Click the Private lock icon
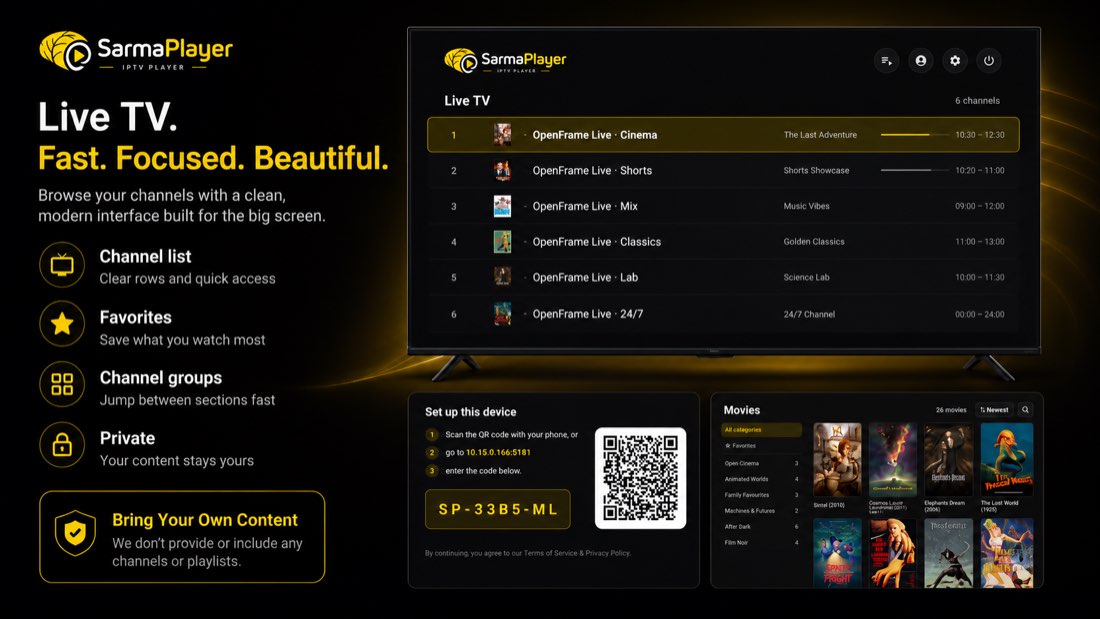Viewport: 1100px width, 619px height. [x=62, y=444]
